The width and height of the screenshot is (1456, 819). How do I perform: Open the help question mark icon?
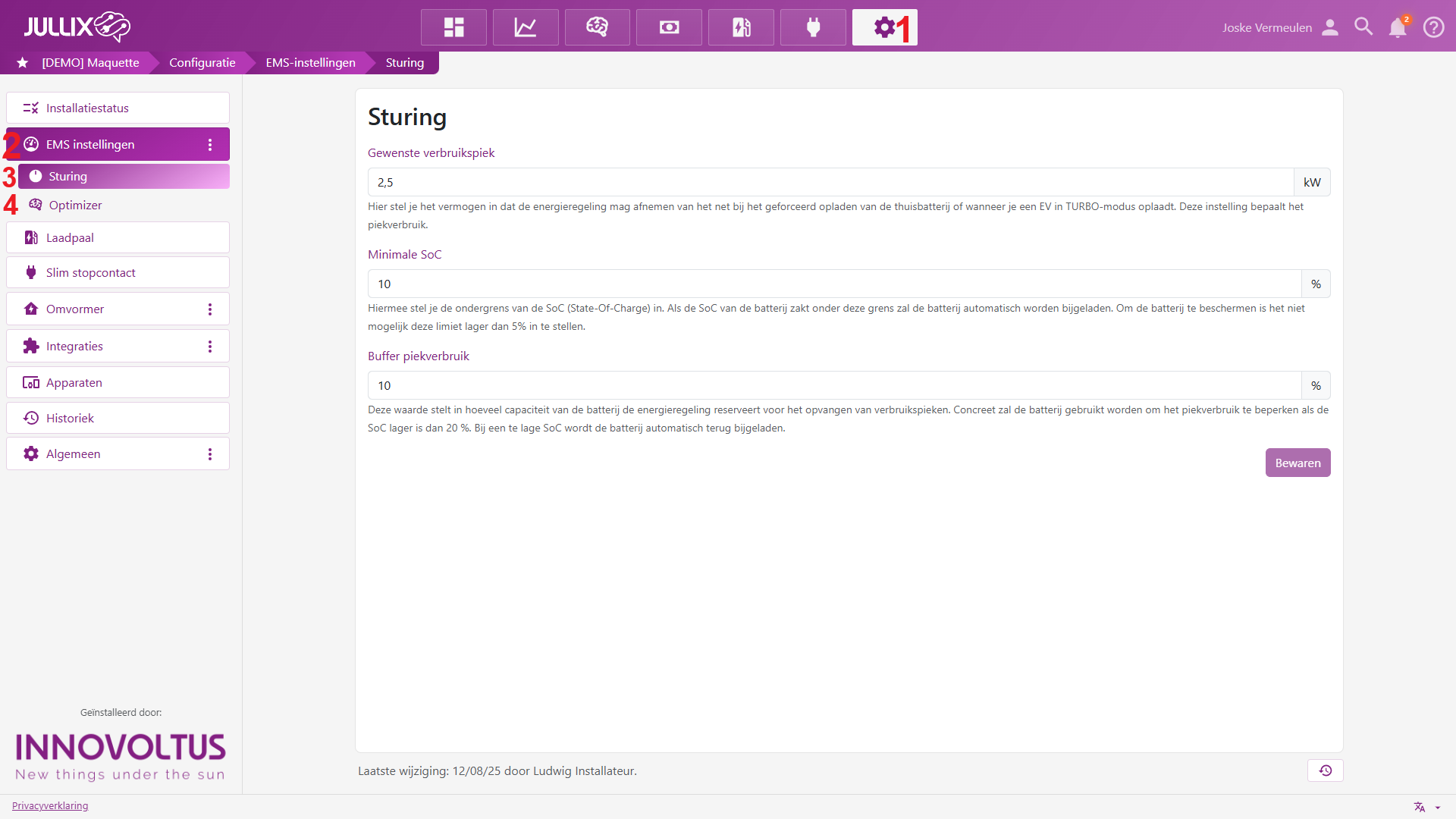[x=1433, y=27]
